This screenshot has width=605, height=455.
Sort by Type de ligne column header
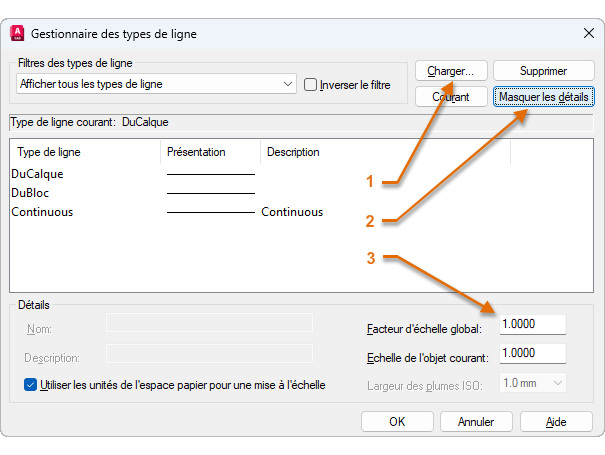tap(50, 152)
